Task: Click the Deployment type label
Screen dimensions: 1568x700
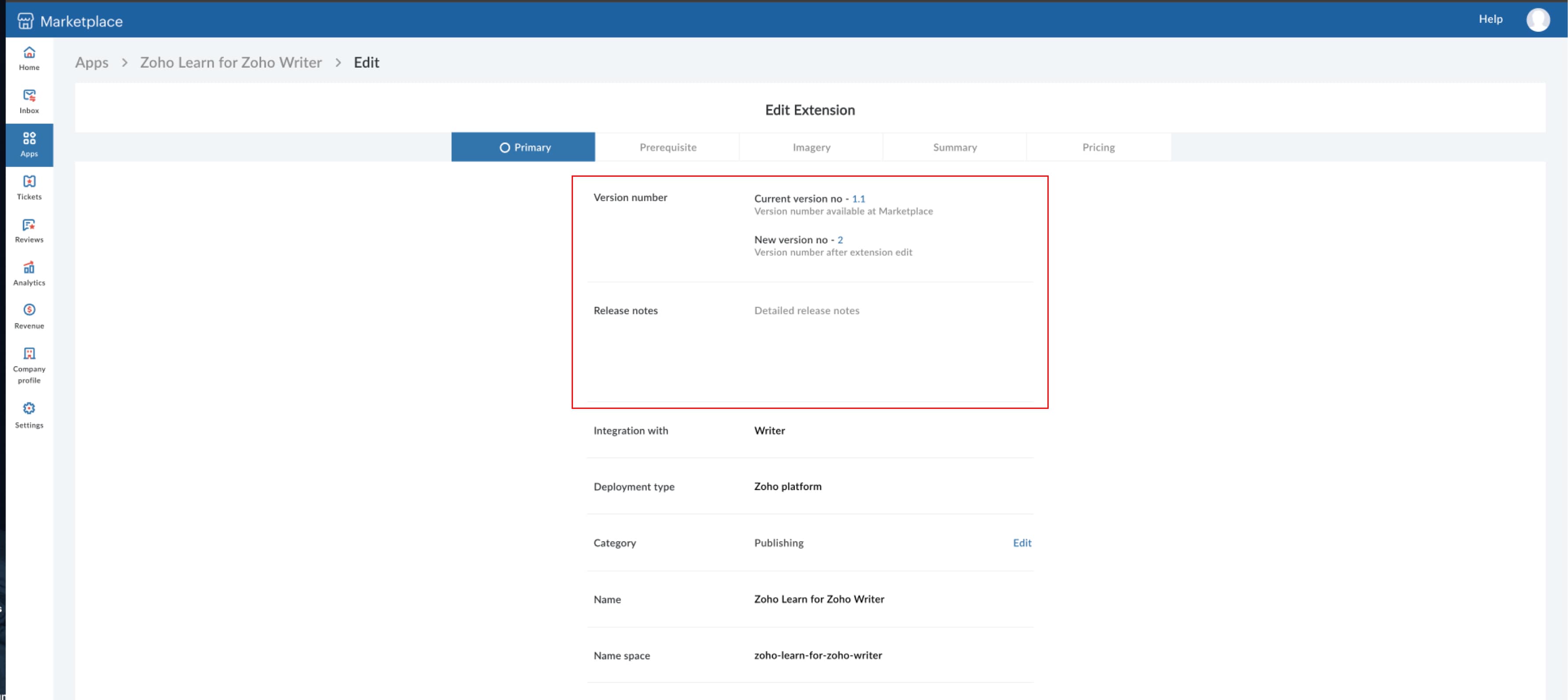Action: [x=634, y=487]
